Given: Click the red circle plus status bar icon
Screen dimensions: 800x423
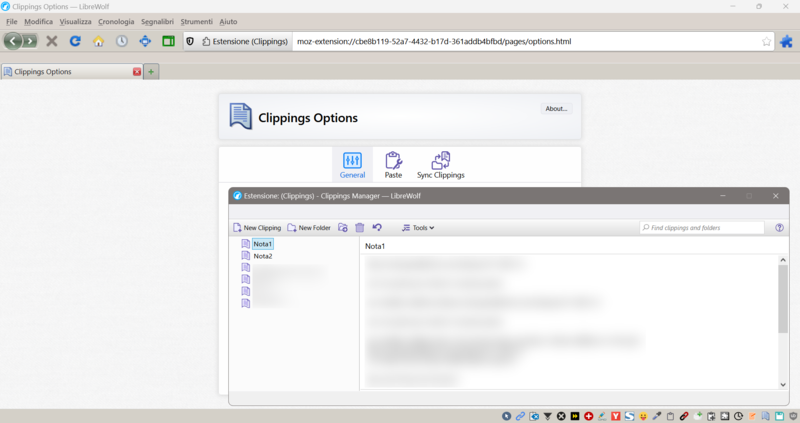Looking at the screenshot, I should pos(588,416).
